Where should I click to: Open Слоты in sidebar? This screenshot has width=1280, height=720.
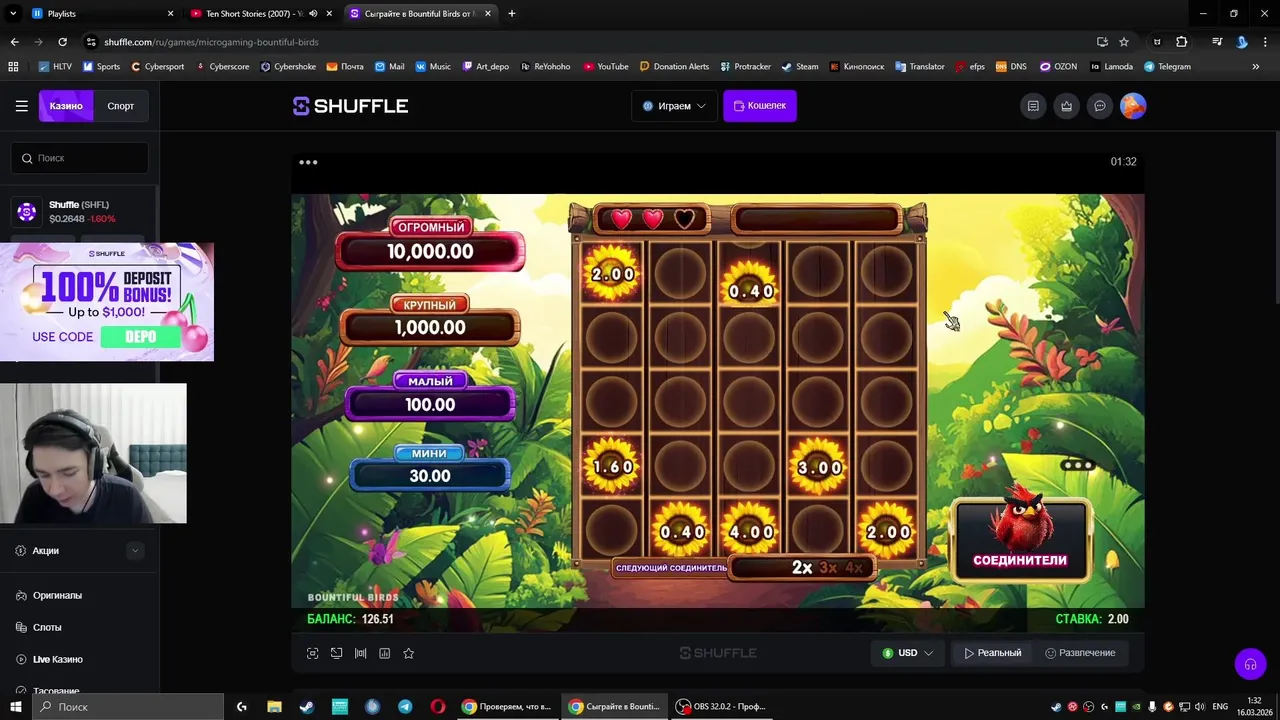coord(47,627)
